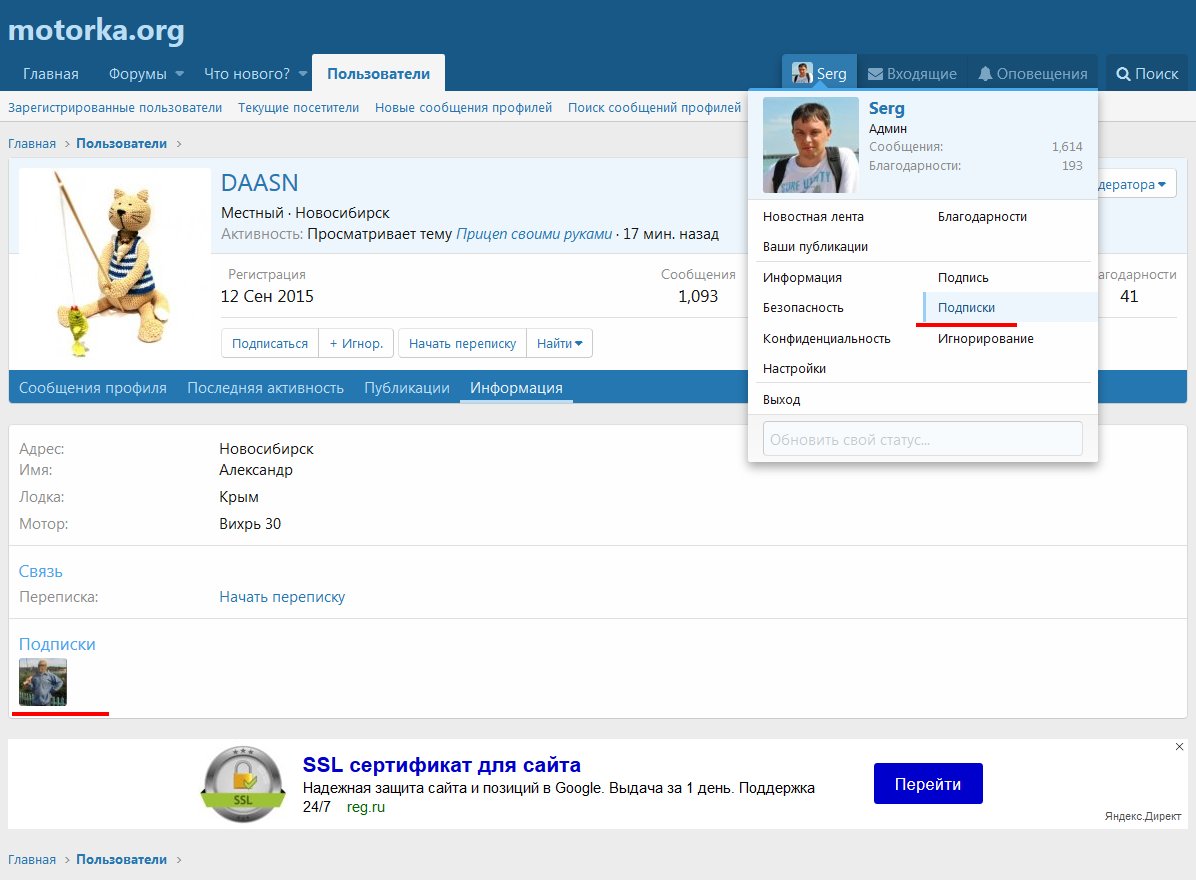Screen dimensions: 1196x880
Task: Open search via the magnifier icon
Action: (x=1123, y=74)
